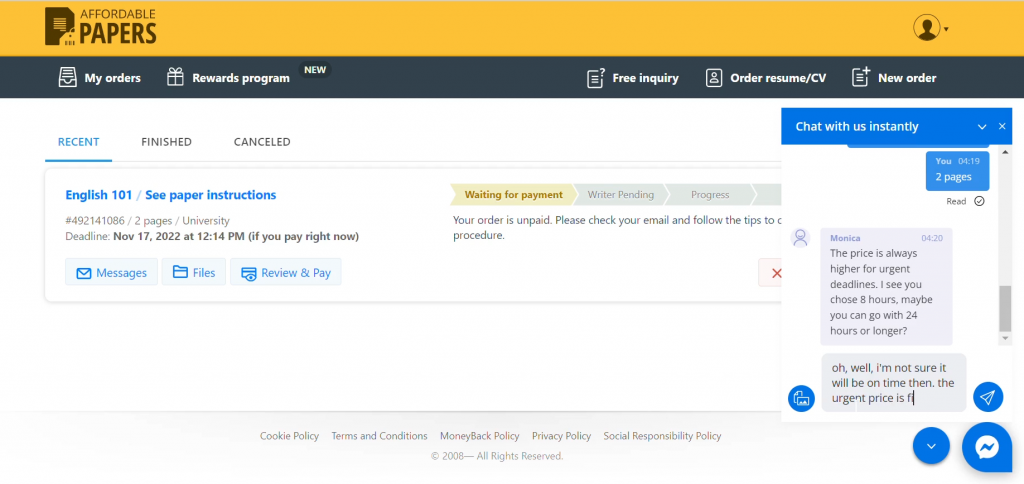1024x484 pixels.
Task: Open order Messages
Action: coord(111,272)
